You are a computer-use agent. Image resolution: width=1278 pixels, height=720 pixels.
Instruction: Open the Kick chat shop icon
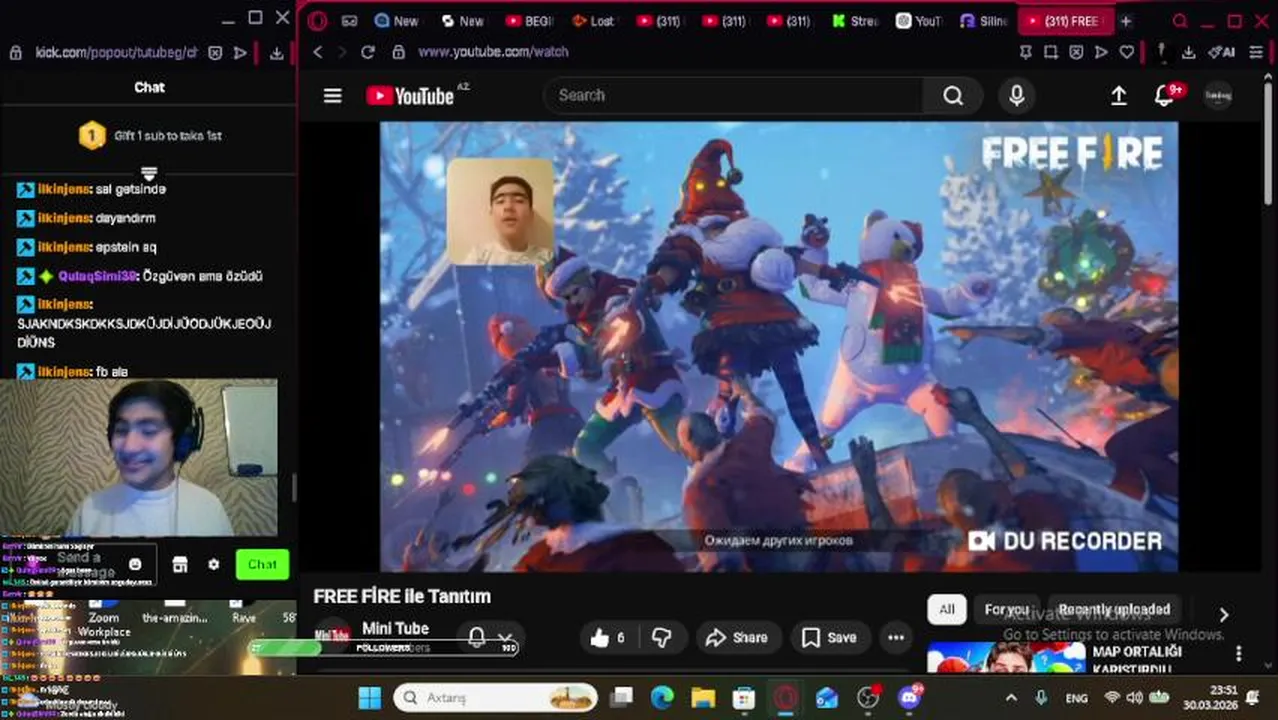pyautogui.click(x=180, y=564)
